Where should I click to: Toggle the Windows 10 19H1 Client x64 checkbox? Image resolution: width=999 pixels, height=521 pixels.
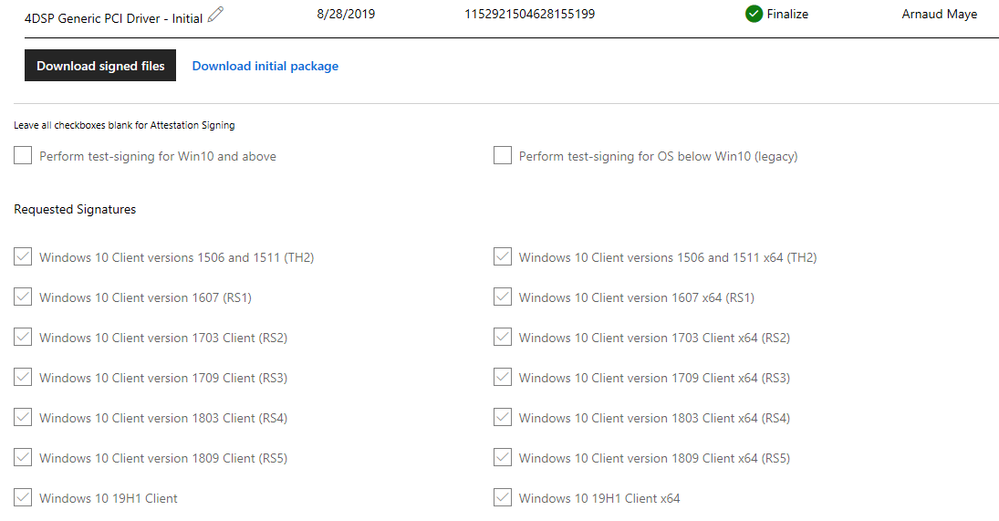point(503,497)
